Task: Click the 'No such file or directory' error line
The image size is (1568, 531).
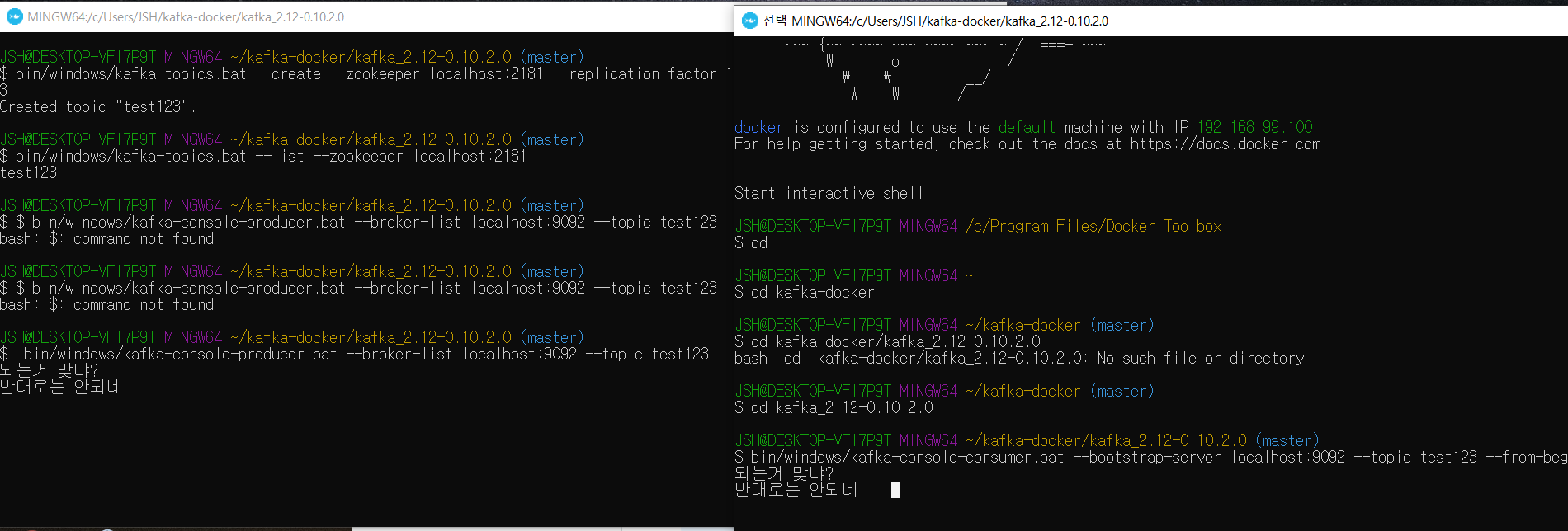Action: (x=1019, y=358)
